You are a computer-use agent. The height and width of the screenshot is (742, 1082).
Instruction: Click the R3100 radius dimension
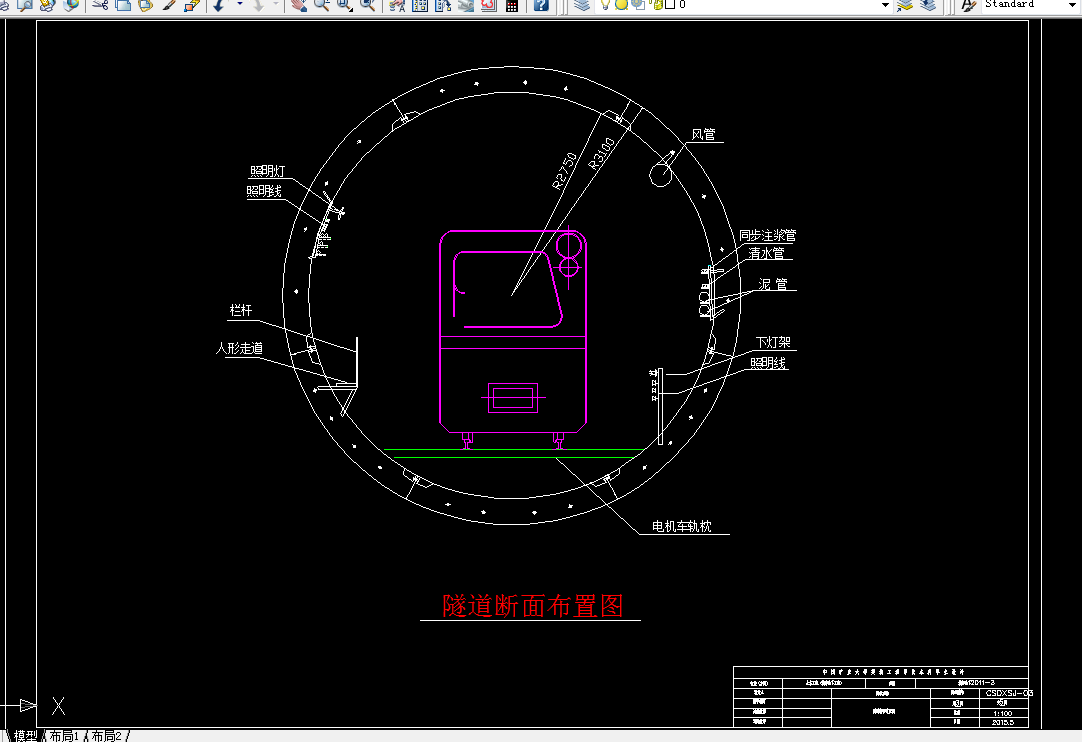click(601, 153)
